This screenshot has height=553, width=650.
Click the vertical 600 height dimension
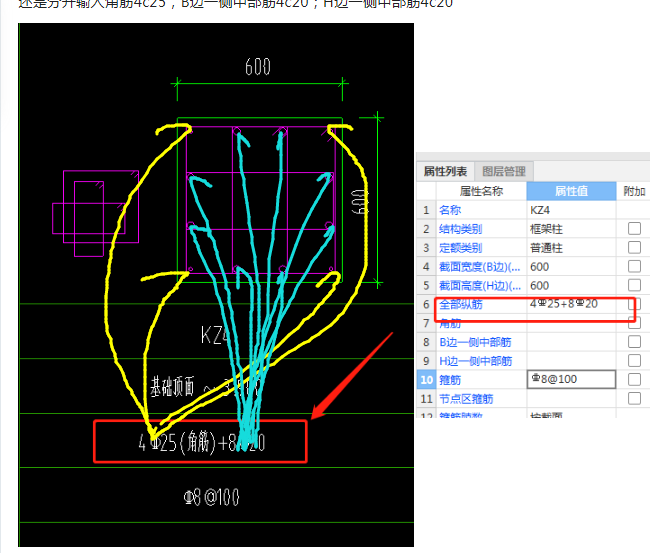tap(359, 202)
